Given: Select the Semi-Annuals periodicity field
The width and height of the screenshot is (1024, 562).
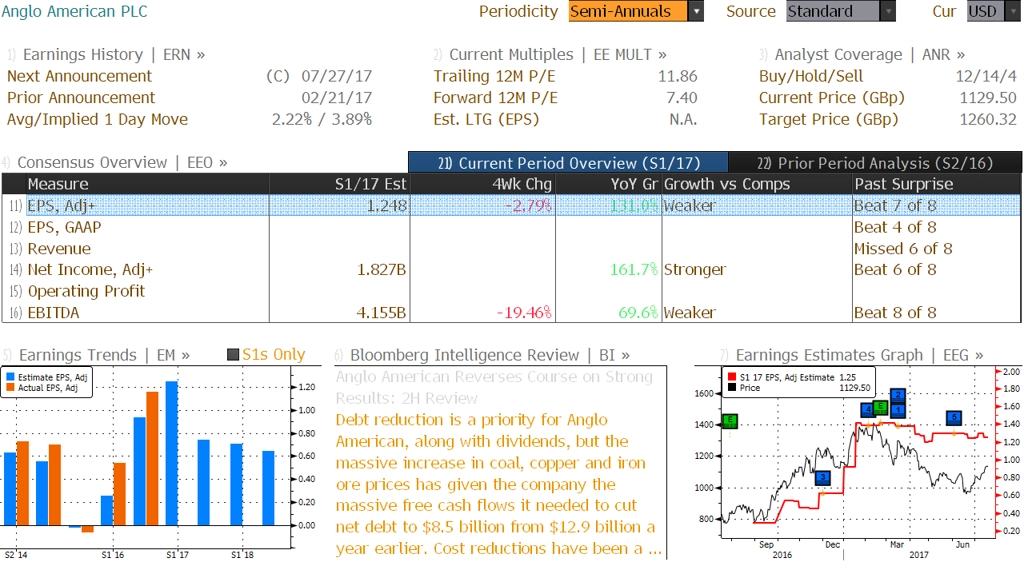Looking at the screenshot, I should click(628, 11).
